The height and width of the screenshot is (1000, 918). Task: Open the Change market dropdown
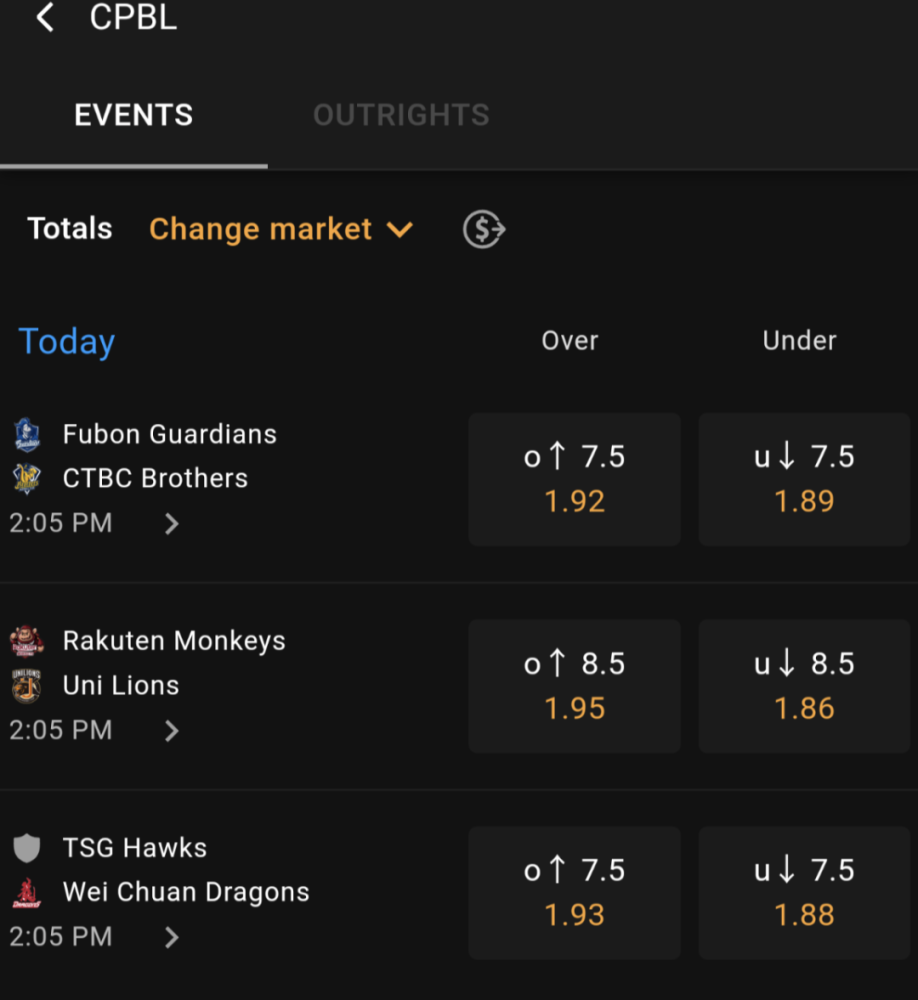pyautogui.click(x=281, y=229)
